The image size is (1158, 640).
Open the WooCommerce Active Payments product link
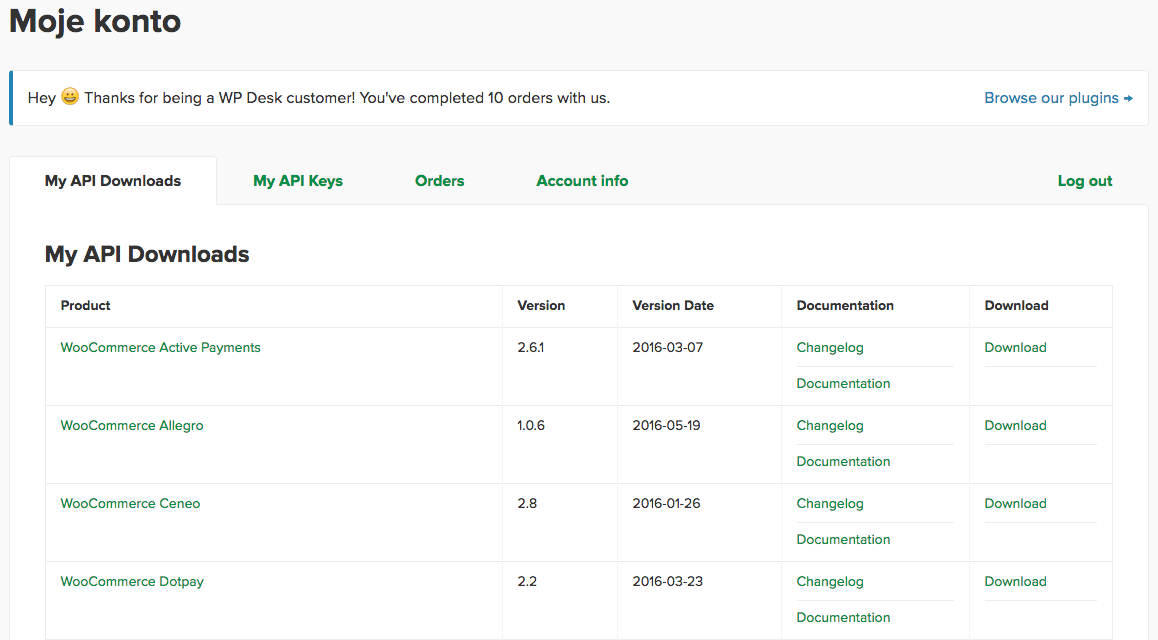tap(160, 348)
